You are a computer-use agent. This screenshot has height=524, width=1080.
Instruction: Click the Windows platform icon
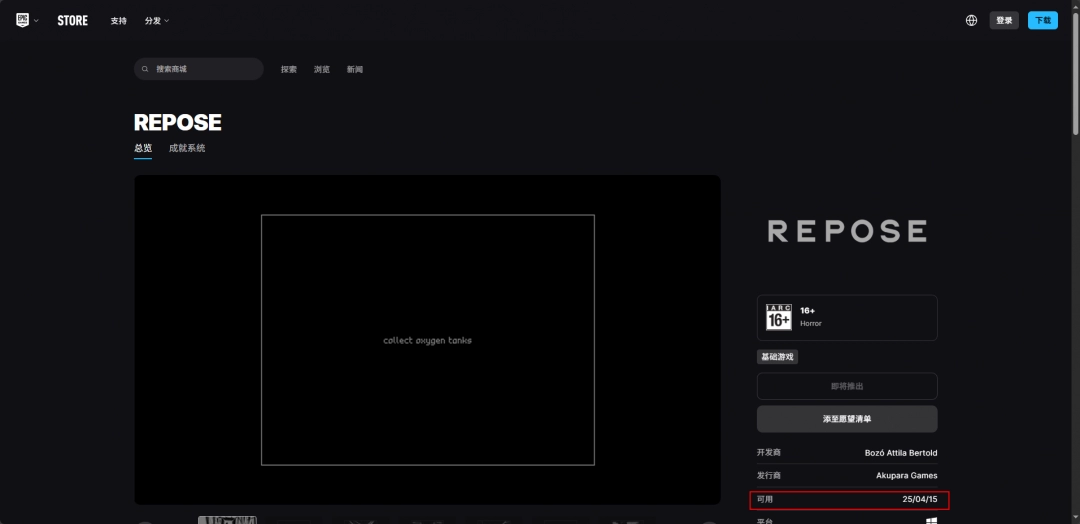pos(931,520)
